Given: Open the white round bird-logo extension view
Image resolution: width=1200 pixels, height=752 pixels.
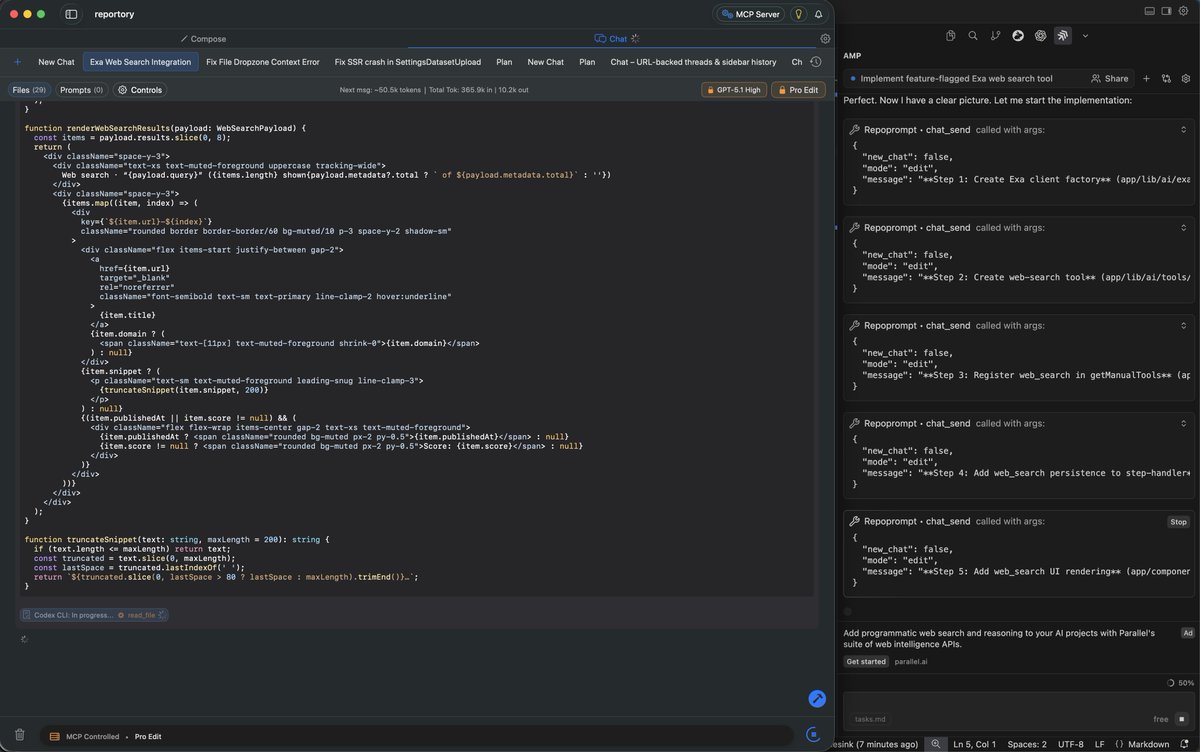Looking at the screenshot, I should (x=1018, y=36).
